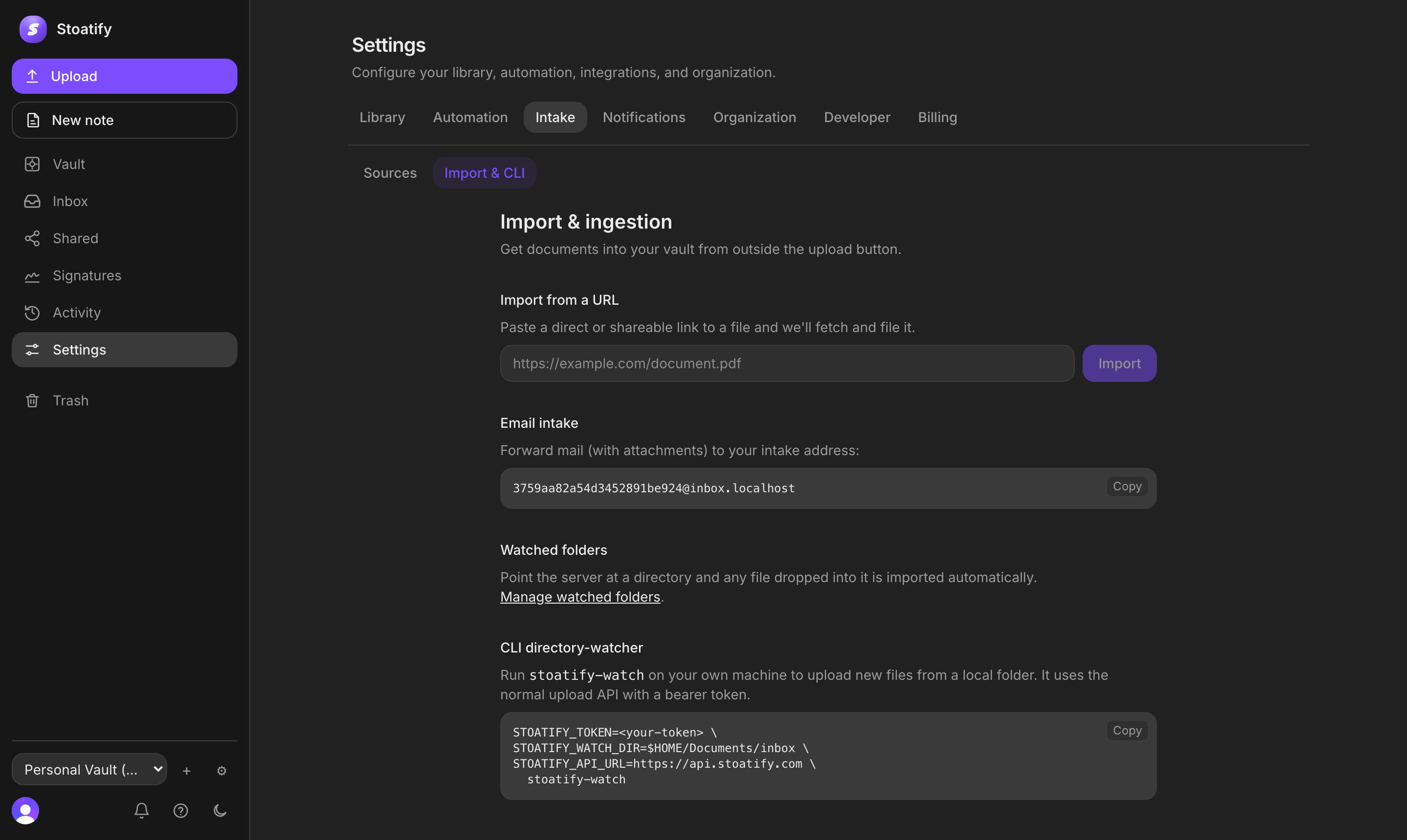1407x840 pixels.
Task: Open Shared in sidebar
Action: point(125,238)
